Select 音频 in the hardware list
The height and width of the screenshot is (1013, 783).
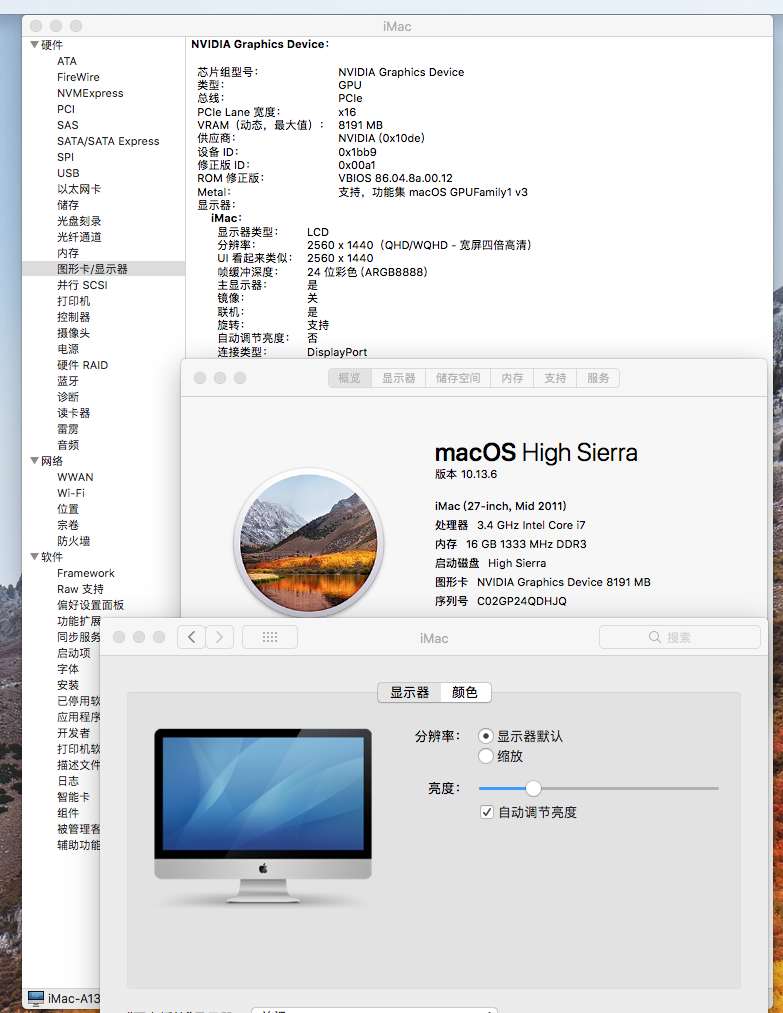point(68,445)
